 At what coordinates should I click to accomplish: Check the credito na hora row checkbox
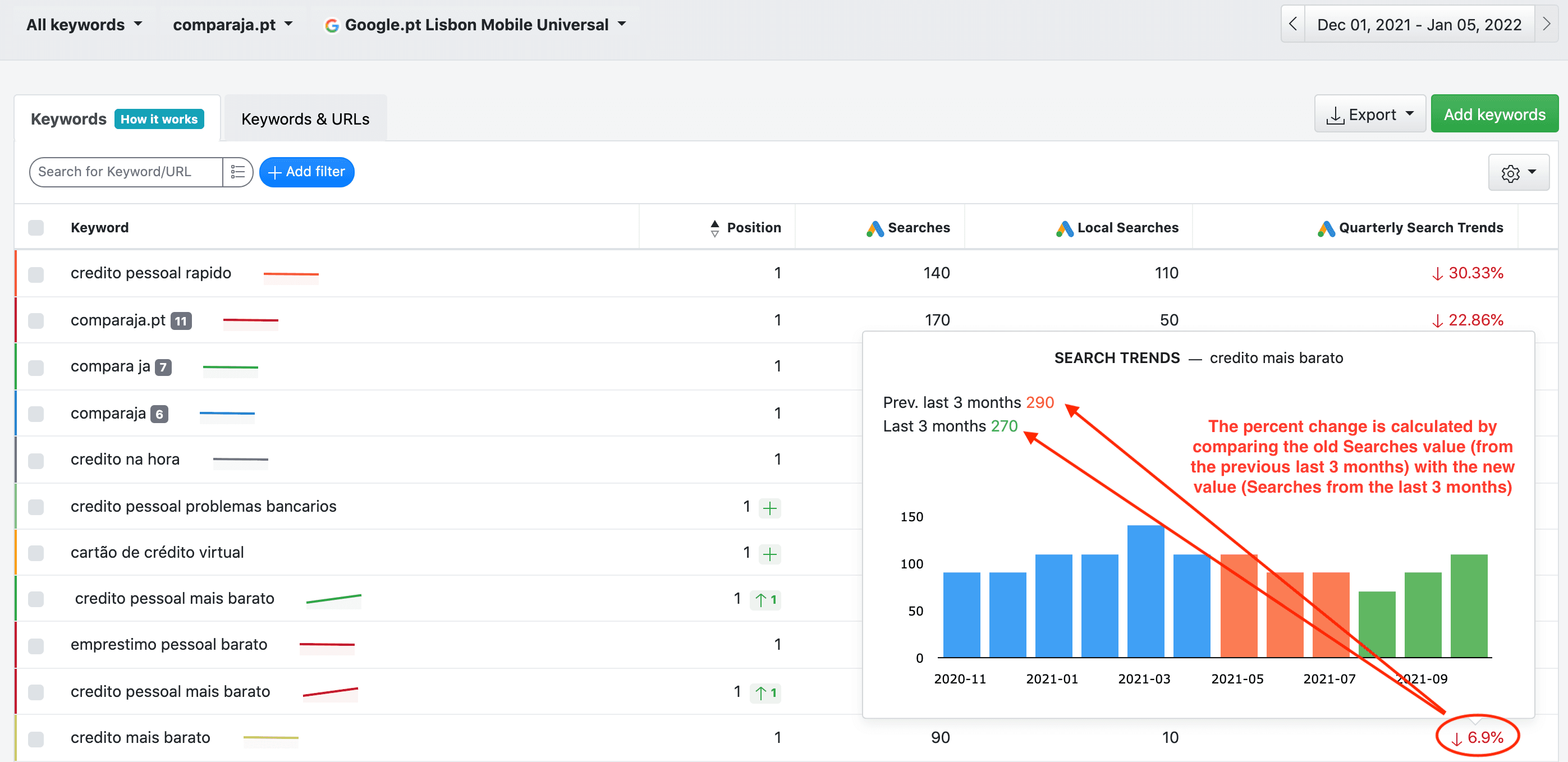36,460
